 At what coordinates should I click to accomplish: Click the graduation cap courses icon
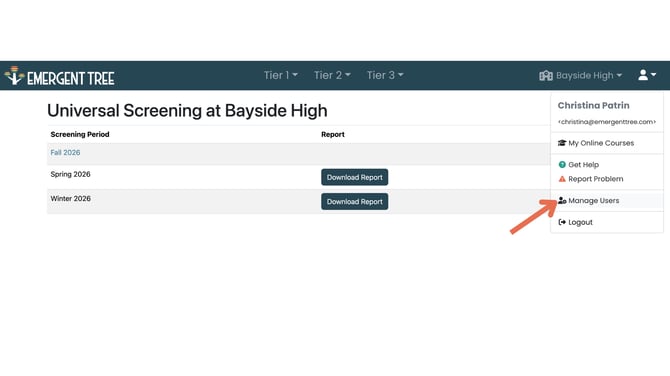(562, 143)
